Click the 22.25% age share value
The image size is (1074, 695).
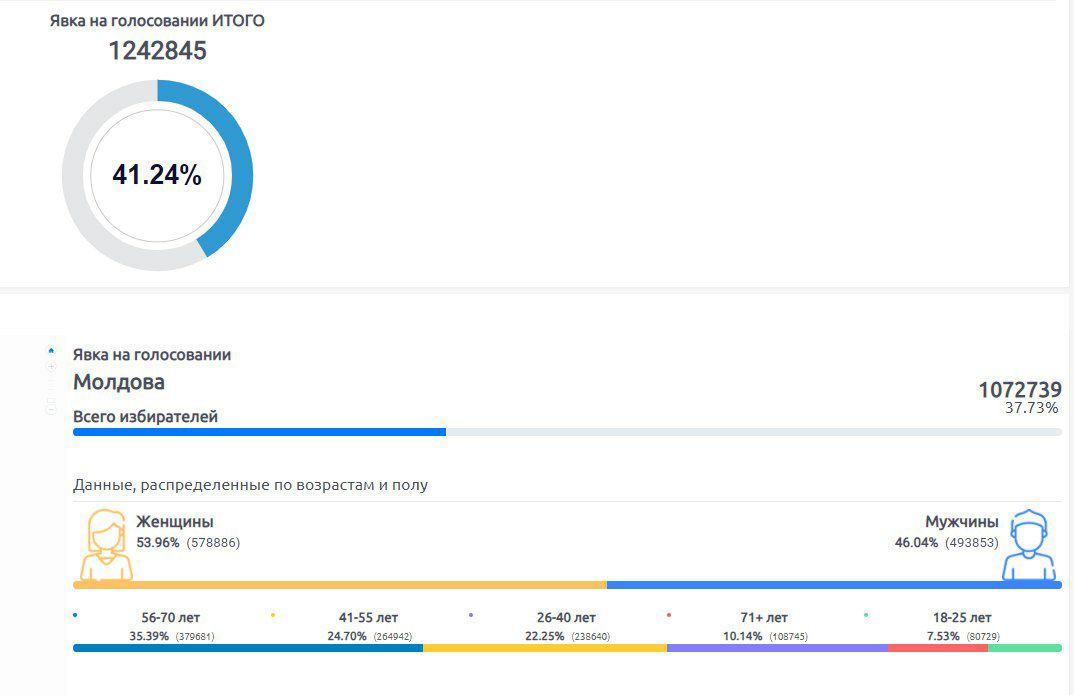pos(545,636)
